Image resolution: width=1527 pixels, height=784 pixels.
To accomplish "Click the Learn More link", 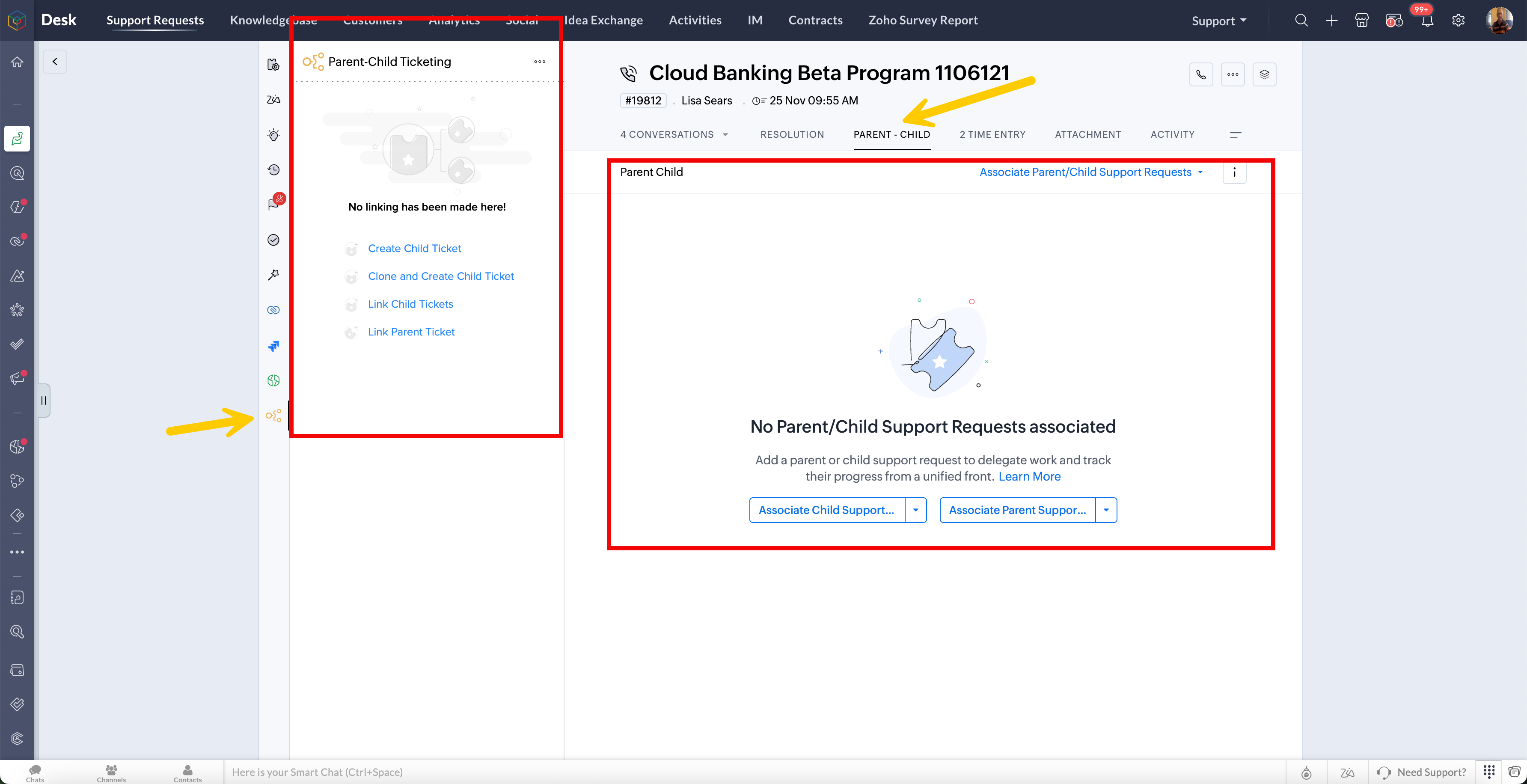I will [x=1029, y=476].
